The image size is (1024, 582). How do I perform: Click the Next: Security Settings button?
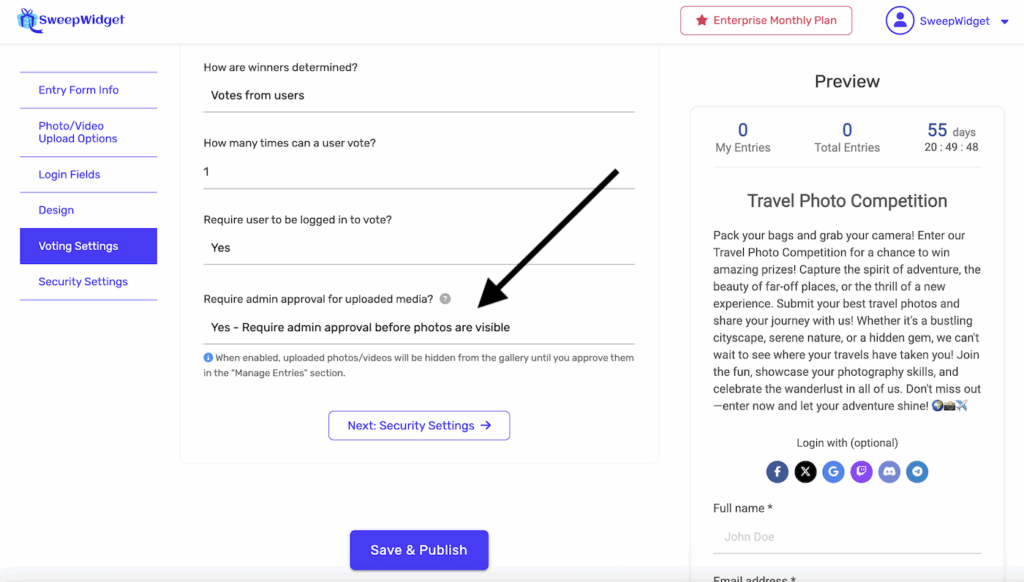click(419, 425)
